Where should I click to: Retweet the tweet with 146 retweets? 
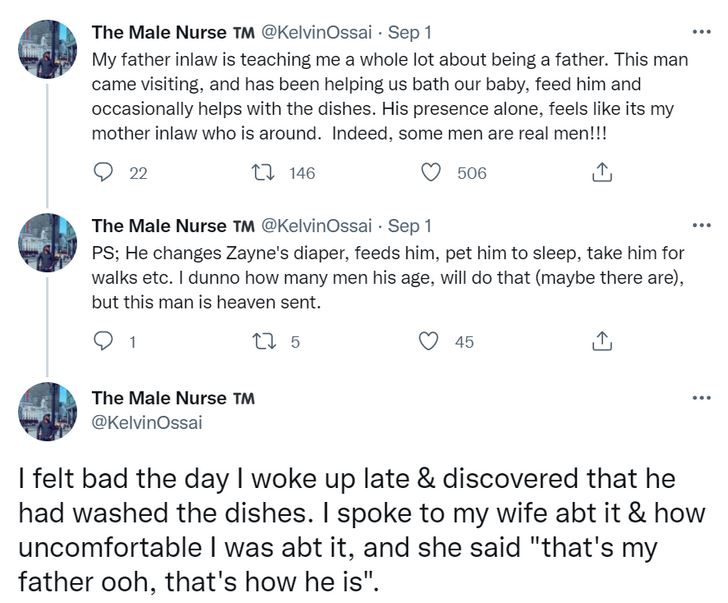pyautogui.click(x=263, y=173)
